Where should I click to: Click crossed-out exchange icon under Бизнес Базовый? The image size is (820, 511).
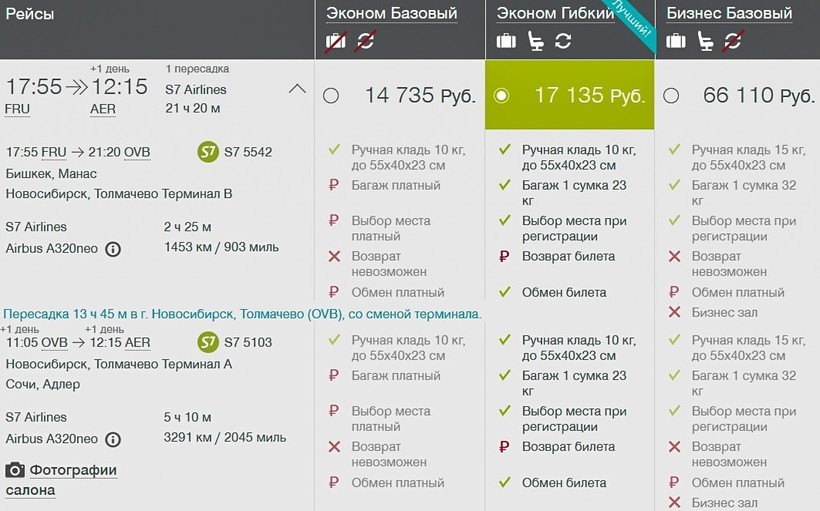[x=733, y=42]
